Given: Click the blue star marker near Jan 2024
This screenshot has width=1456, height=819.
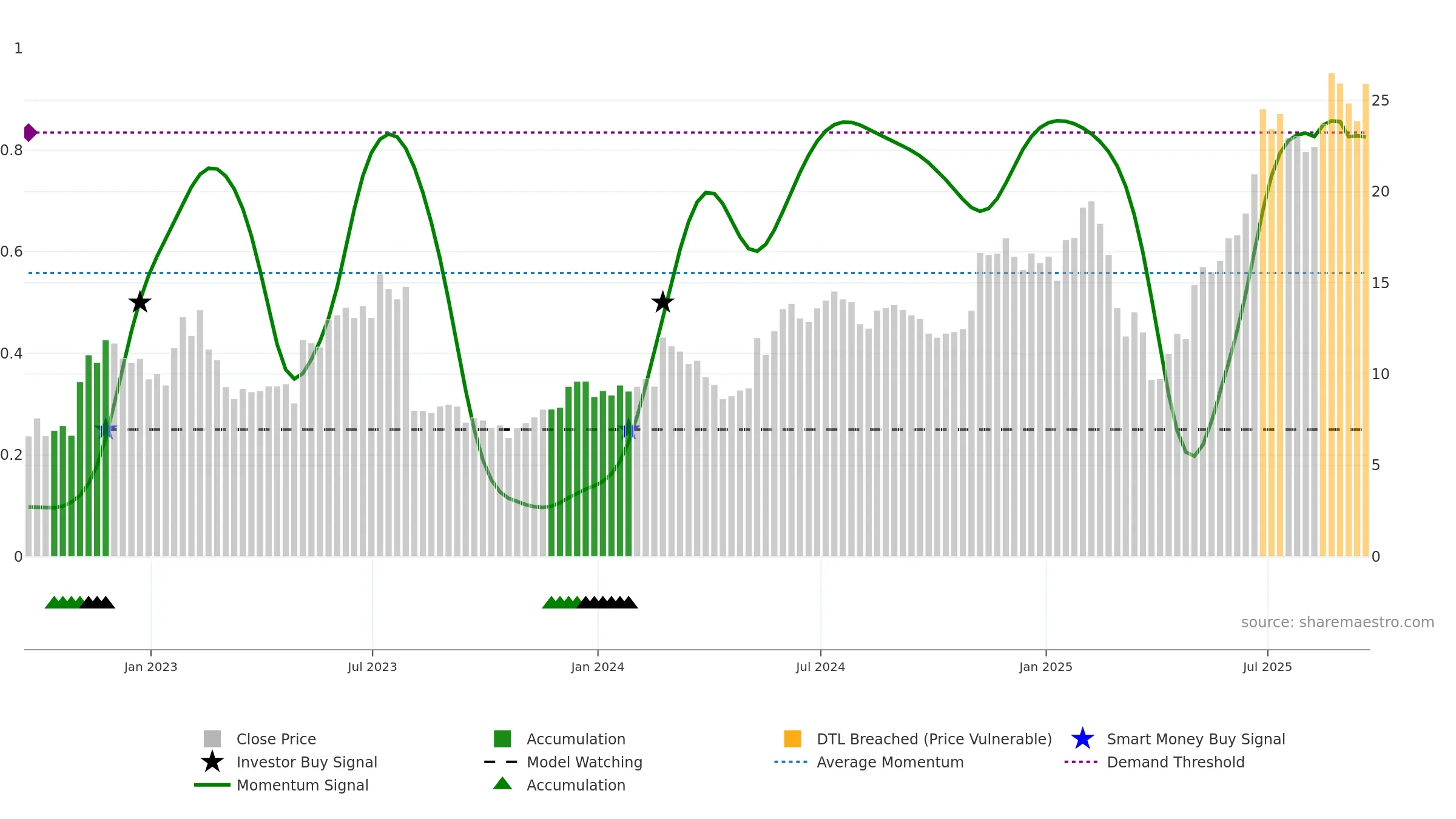Looking at the screenshot, I should point(629,430).
